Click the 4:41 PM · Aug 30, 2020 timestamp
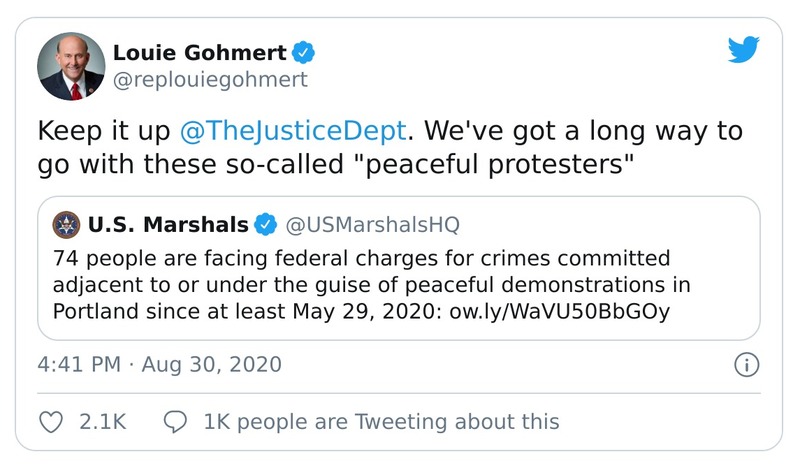The image size is (800, 475). (159, 364)
